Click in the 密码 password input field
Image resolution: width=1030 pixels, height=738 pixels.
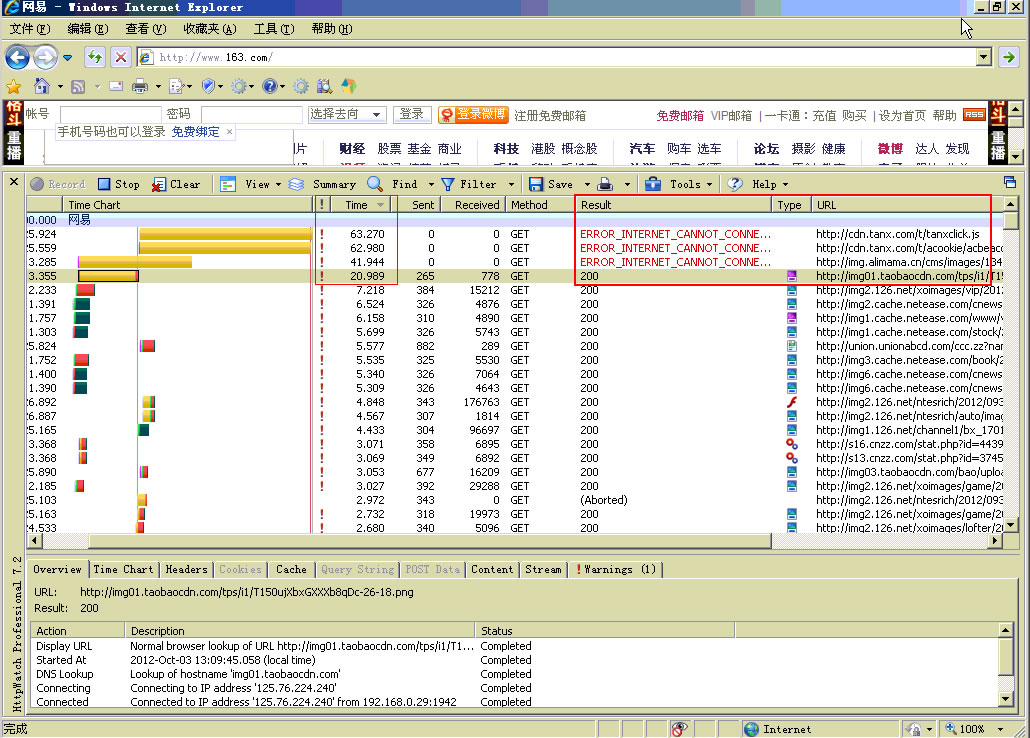[252, 114]
